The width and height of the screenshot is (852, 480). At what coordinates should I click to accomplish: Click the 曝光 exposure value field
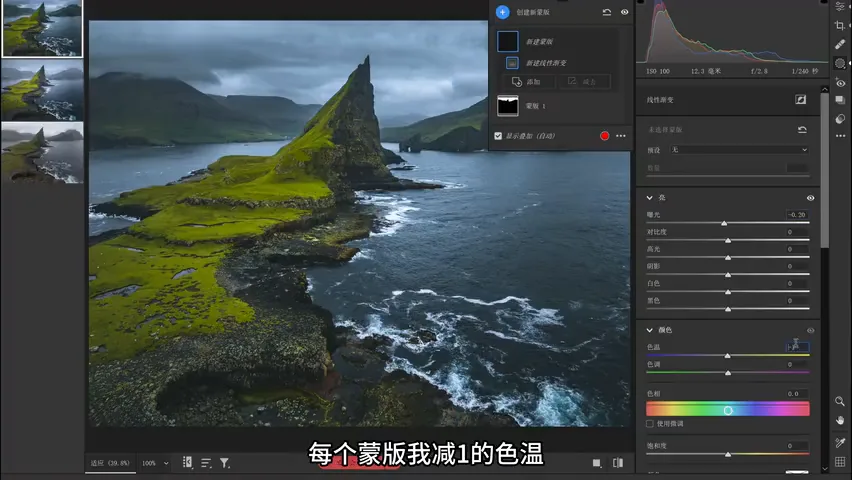click(797, 215)
